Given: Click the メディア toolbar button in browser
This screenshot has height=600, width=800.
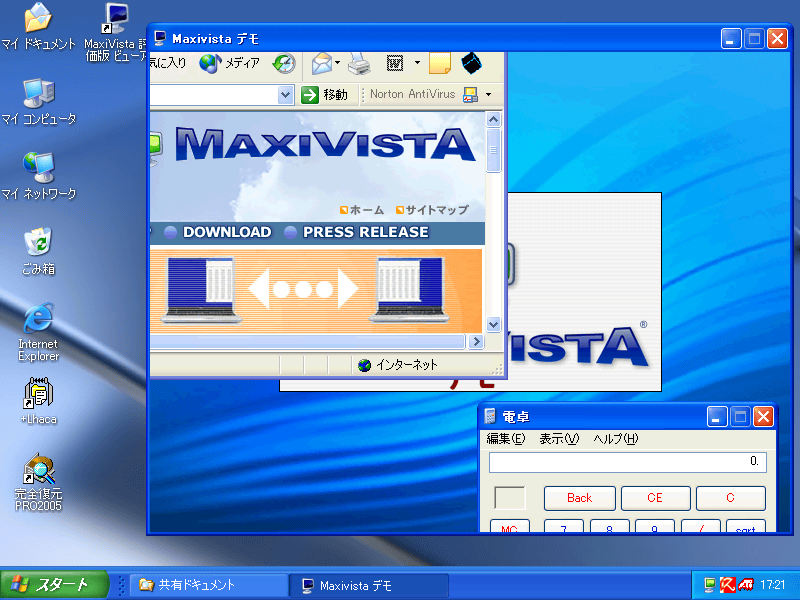Looking at the screenshot, I should [x=230, y=63].
